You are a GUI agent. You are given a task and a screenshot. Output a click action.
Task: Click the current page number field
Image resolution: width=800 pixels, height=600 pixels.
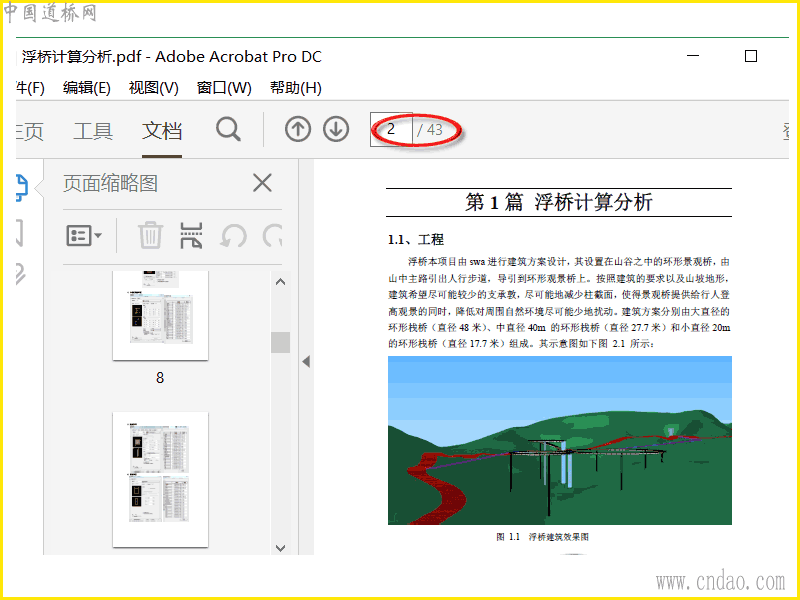(x=391, y=130)
